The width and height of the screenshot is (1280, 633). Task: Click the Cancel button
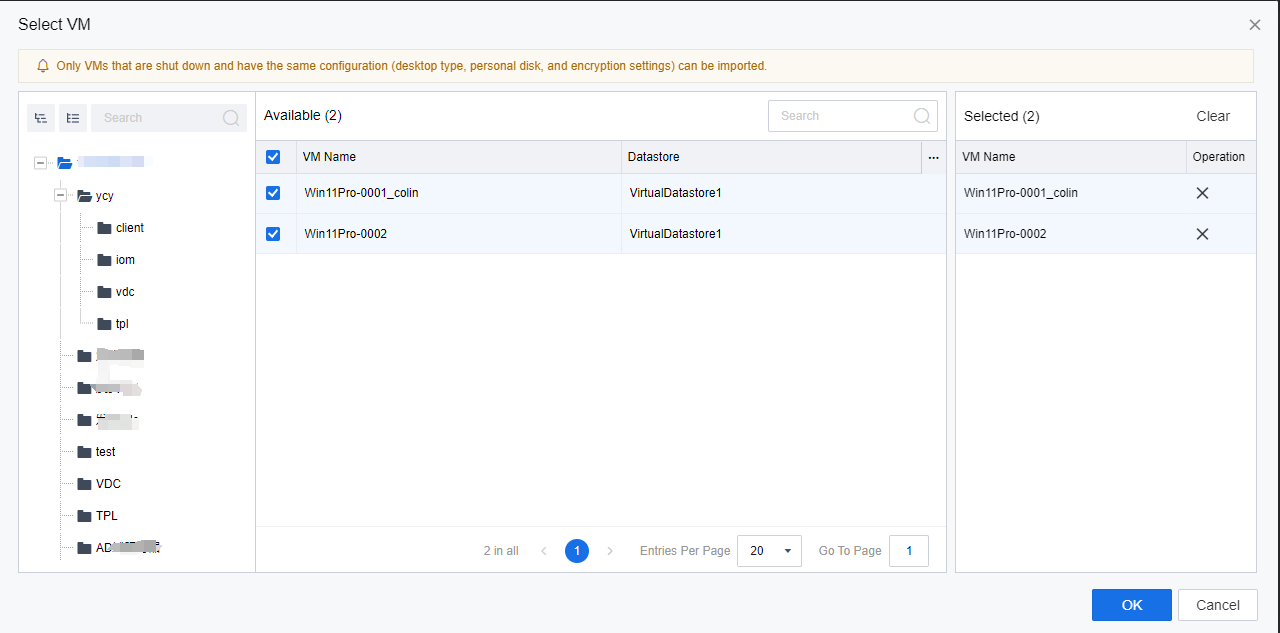click(x=1217, y=605)
